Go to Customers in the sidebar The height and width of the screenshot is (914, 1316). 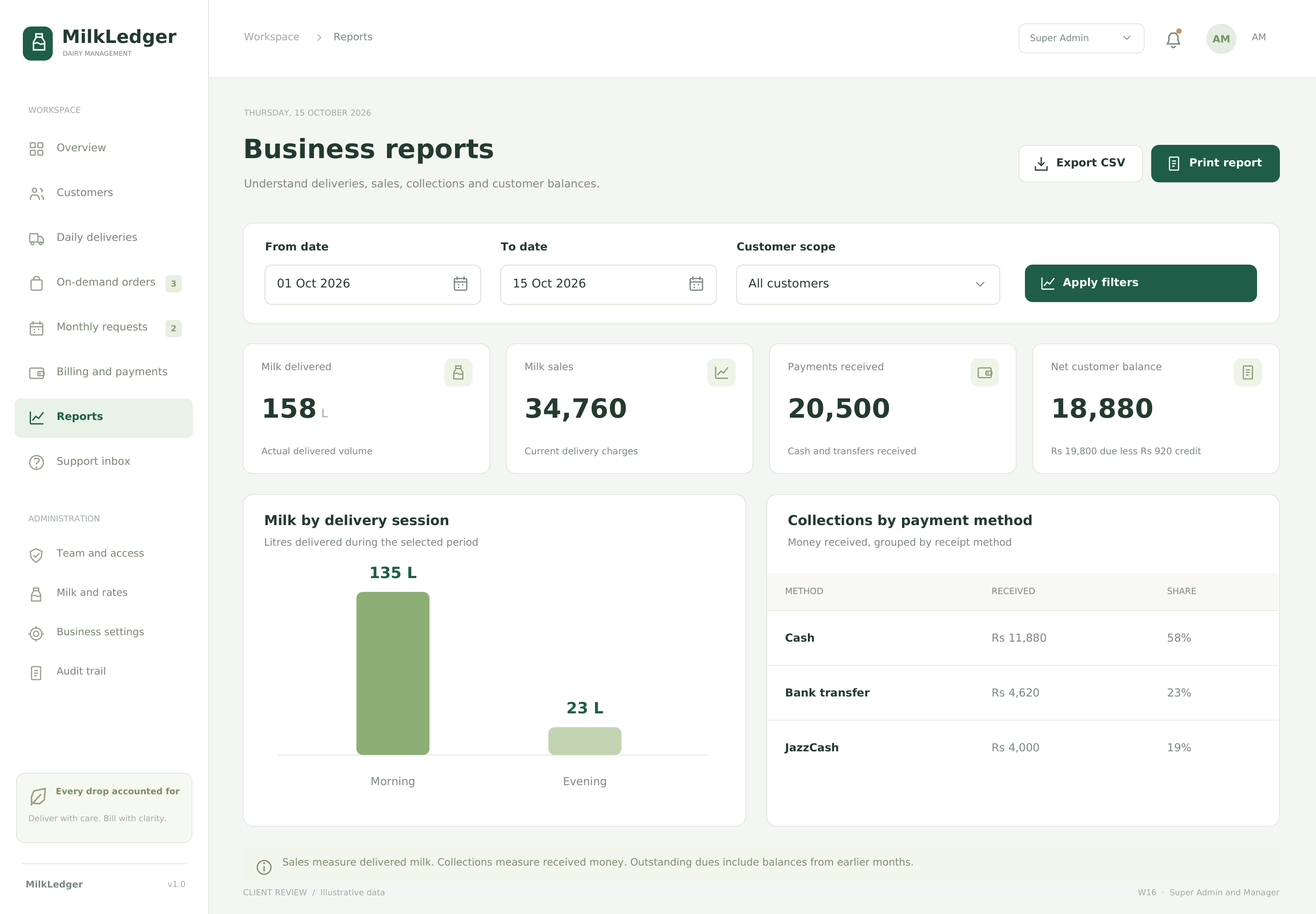click(104, 193)
